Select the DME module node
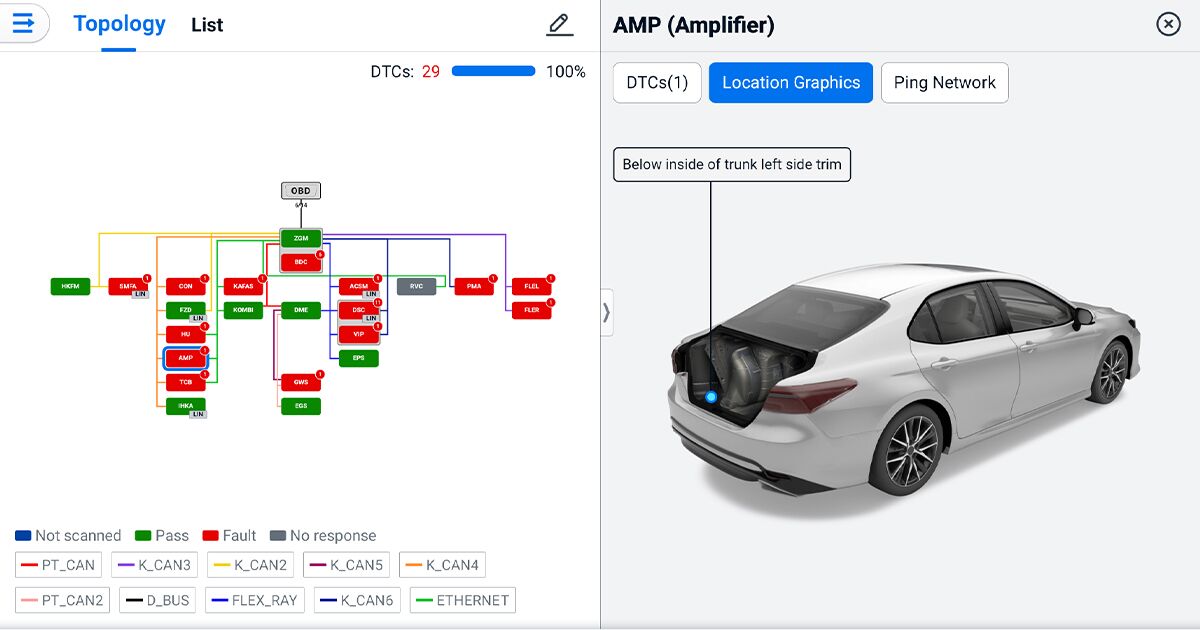The height and width of the screenshot is (630, 1200). [x=299, y=310]
